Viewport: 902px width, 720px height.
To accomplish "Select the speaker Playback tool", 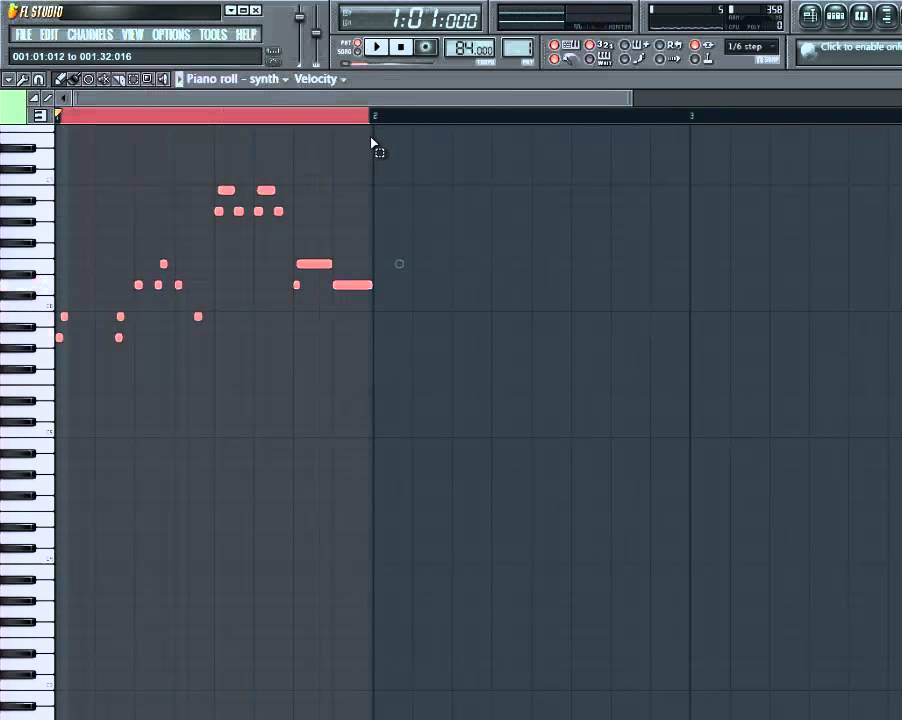I will pyautogui.click(x=163, y=79).
